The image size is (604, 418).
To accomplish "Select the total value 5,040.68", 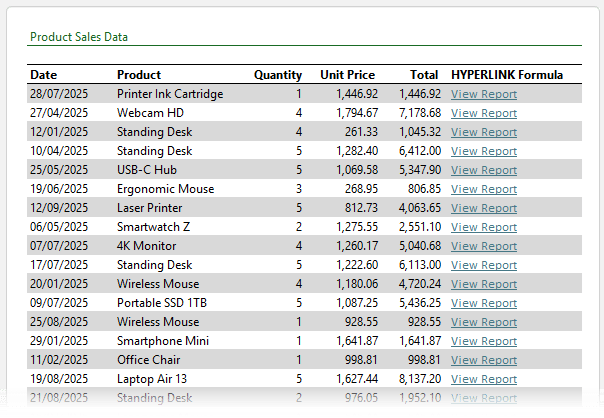I will coord(420,246).
